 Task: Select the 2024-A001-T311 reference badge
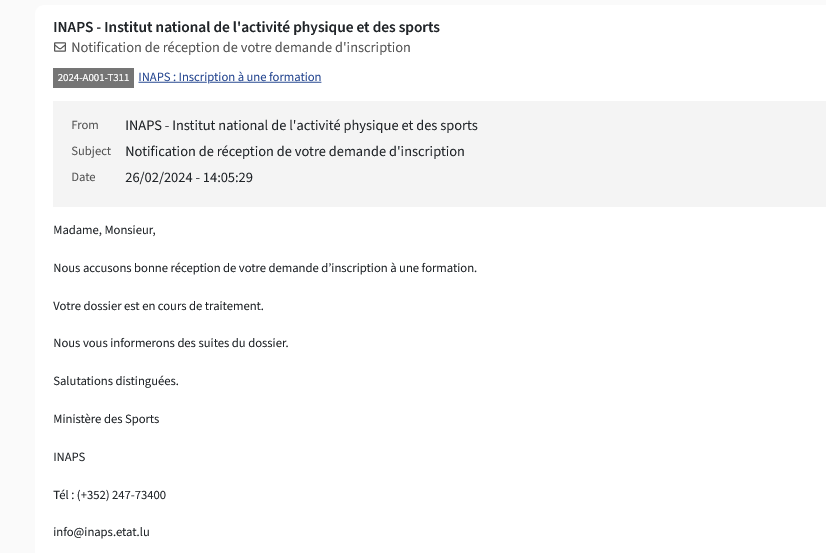pos(93,77)
